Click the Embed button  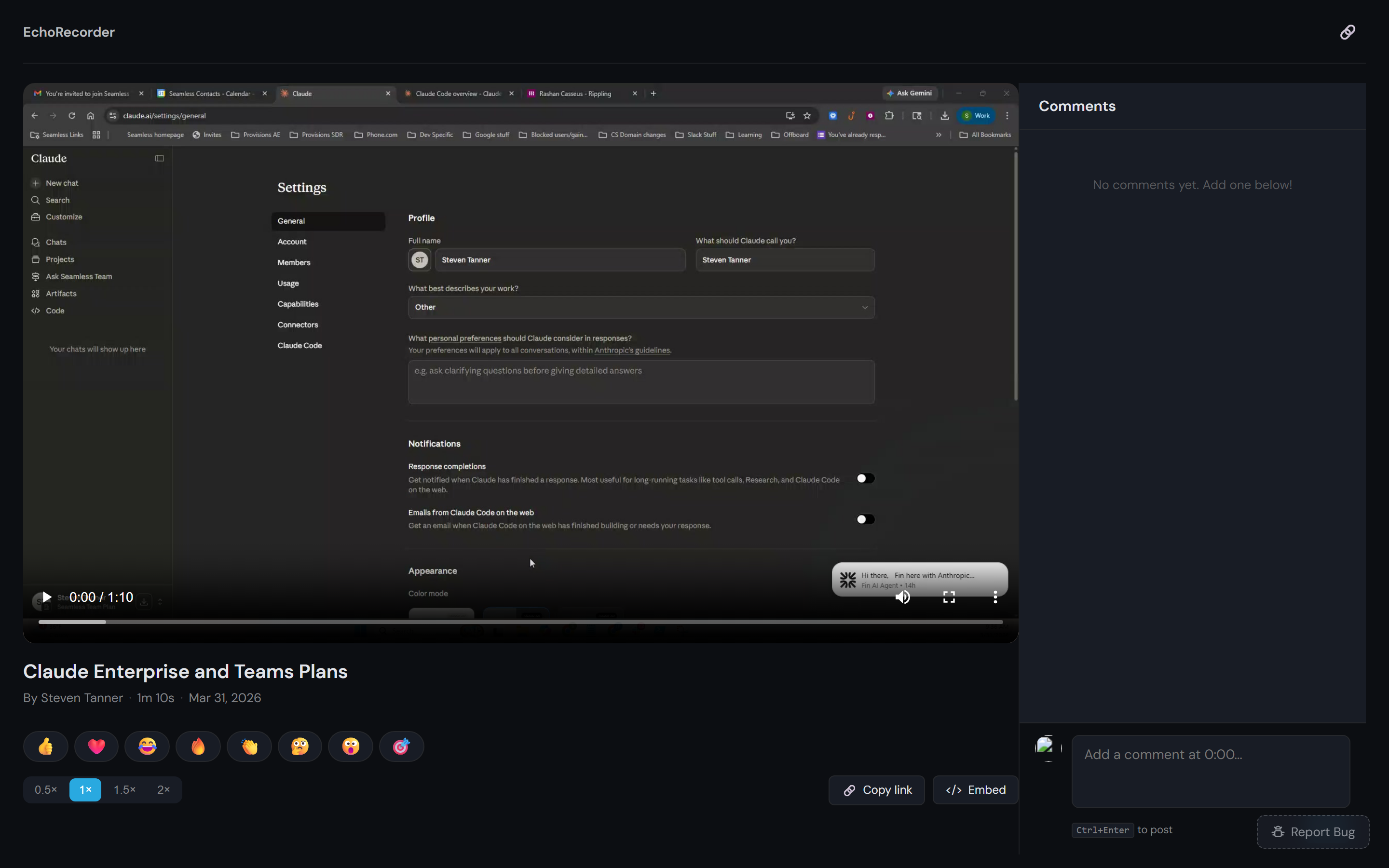975,789
